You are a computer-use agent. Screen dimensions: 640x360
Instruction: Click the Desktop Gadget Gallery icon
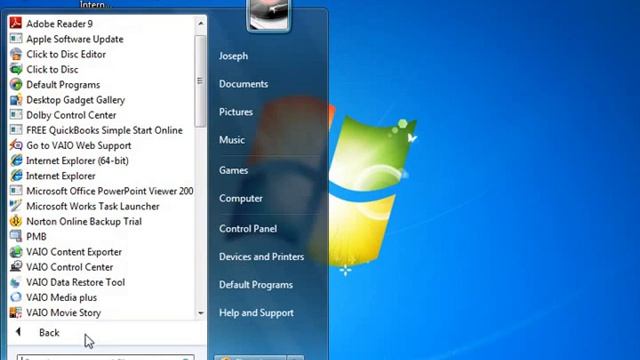coord(16,100)
